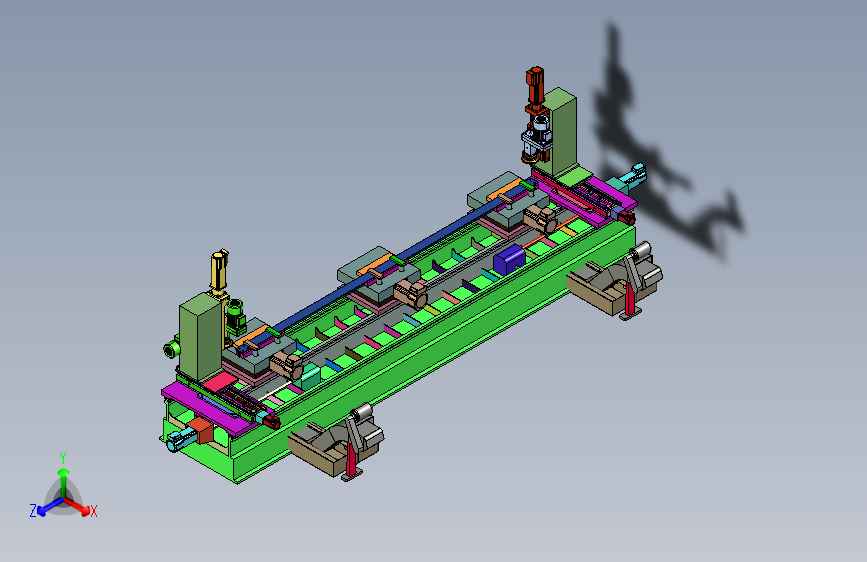Select the middle gray clamping fixture plate

tap(379, 275)
